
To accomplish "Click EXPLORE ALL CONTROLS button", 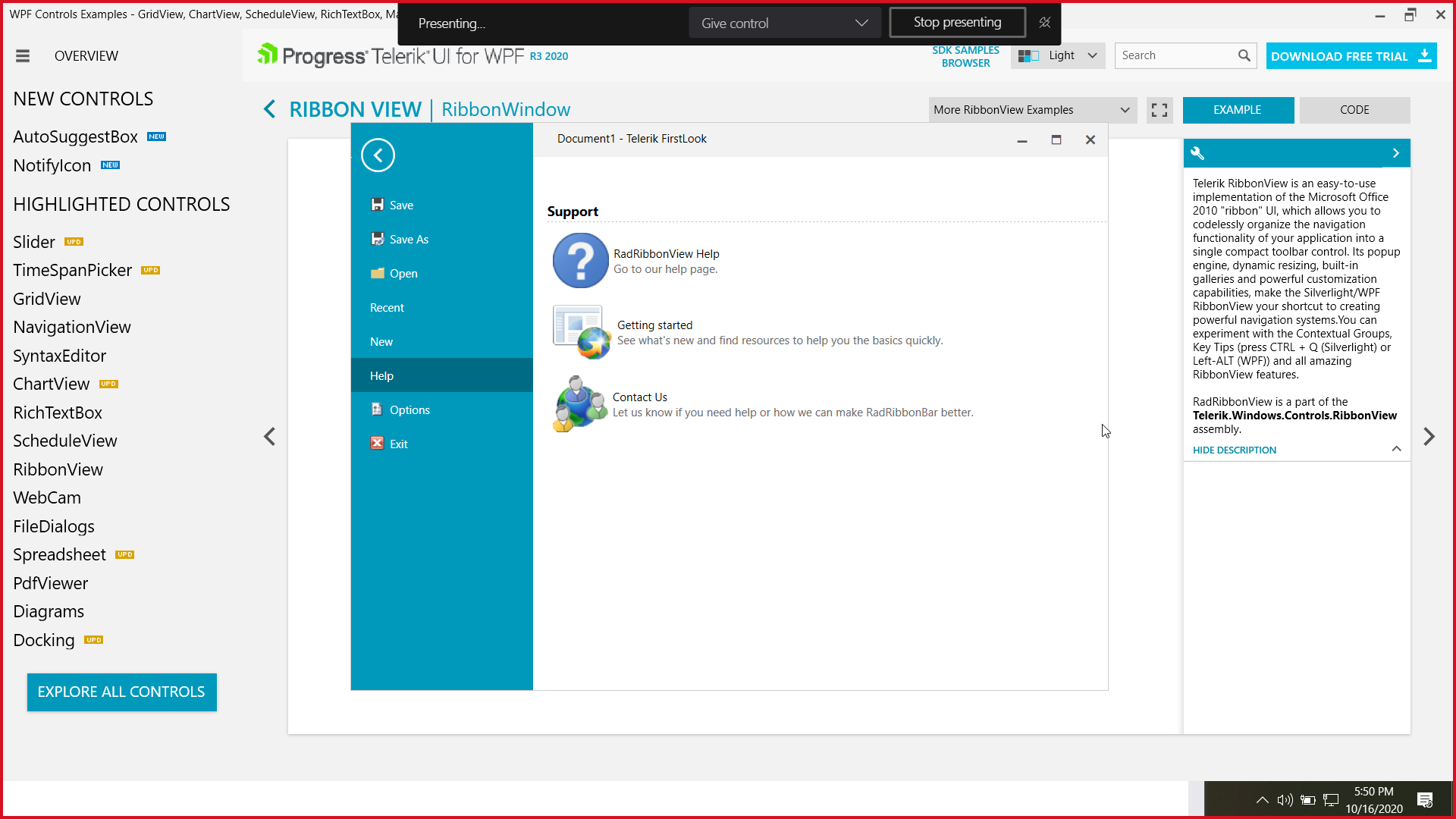I will (x=121, y=692).
